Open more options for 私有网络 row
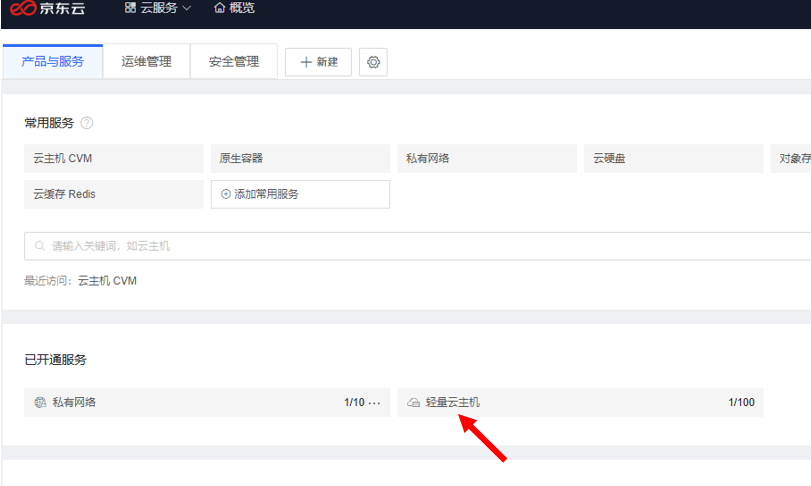This screenshot has width=811, height=486. (x=374, y=402)
